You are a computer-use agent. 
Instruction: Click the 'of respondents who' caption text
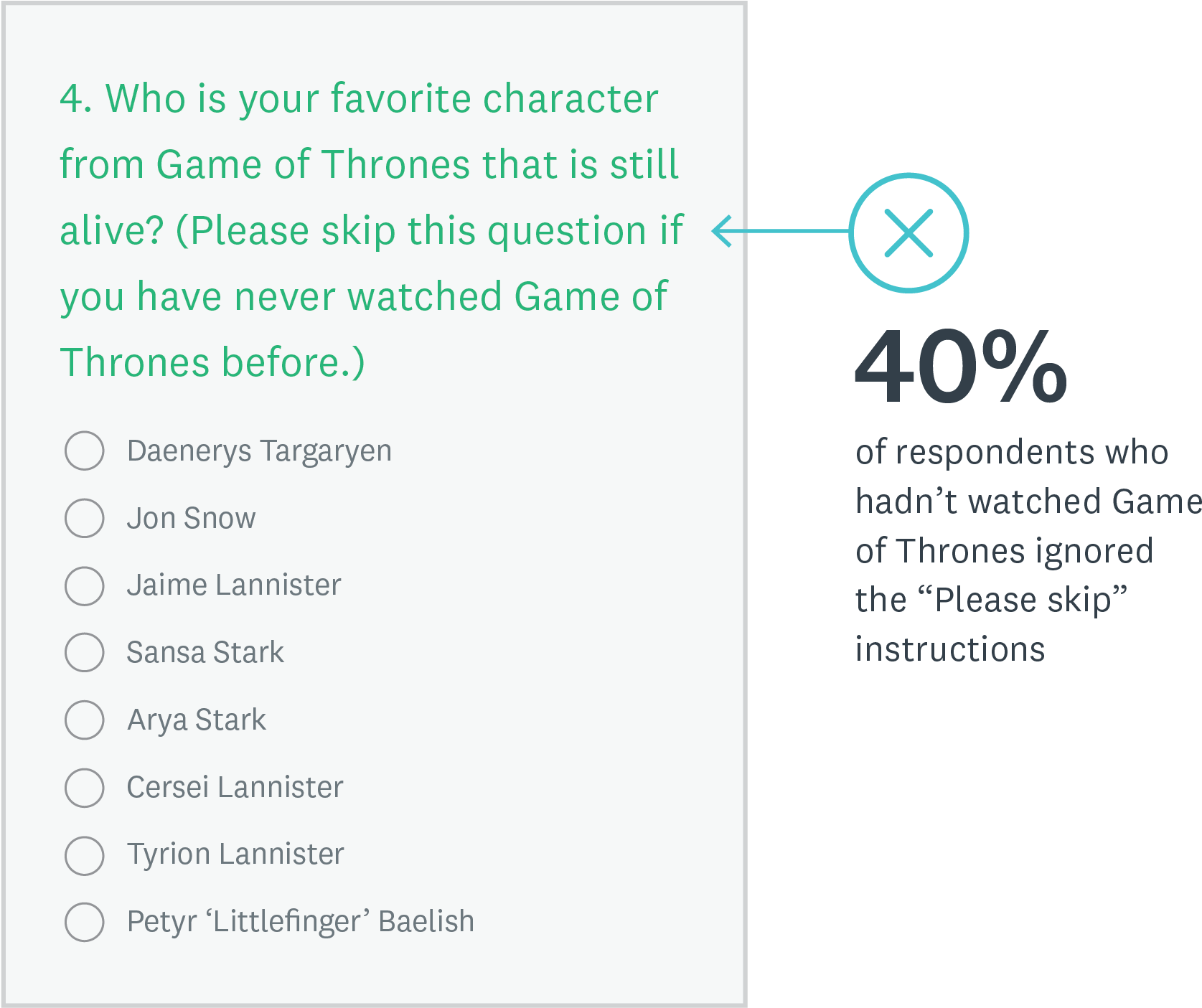[1012, 452]
